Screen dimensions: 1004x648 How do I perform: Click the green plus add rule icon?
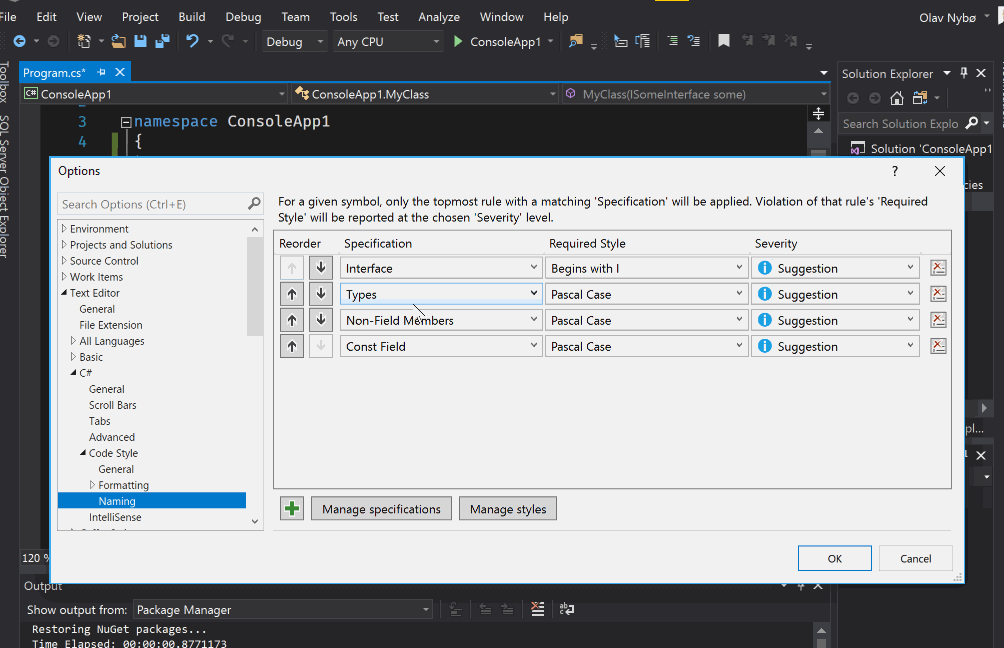pyautogui.click(x=291, y=509)
